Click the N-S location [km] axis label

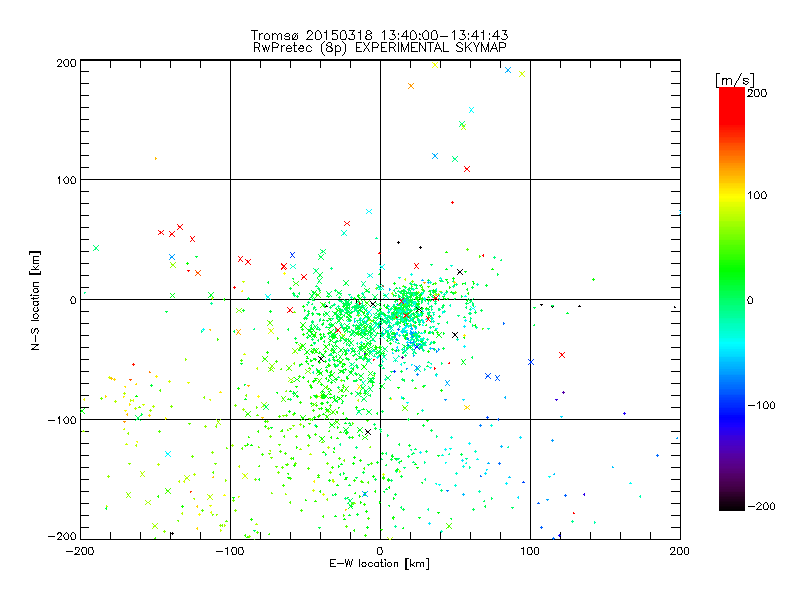coord(35,300)
